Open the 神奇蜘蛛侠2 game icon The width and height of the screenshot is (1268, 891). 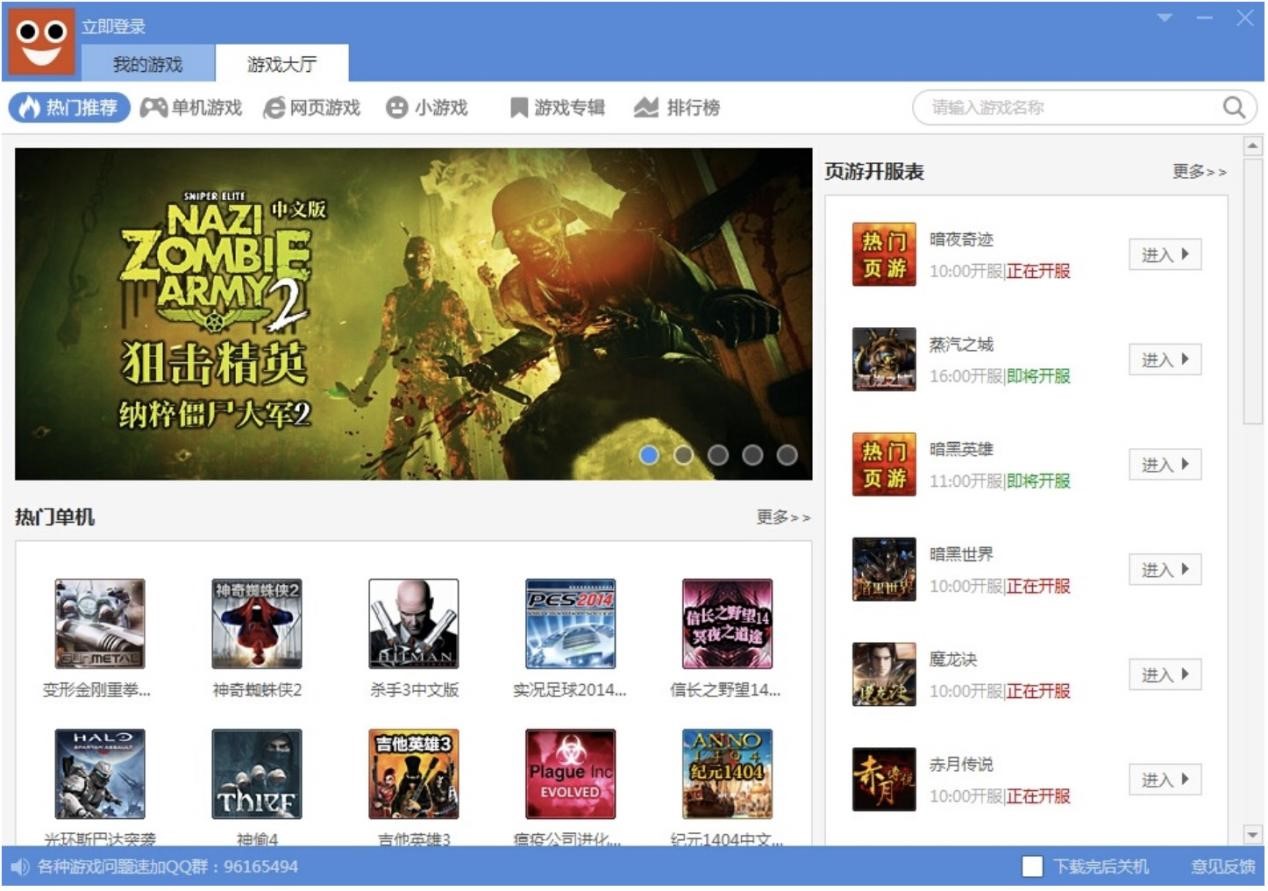pos(257,624)
